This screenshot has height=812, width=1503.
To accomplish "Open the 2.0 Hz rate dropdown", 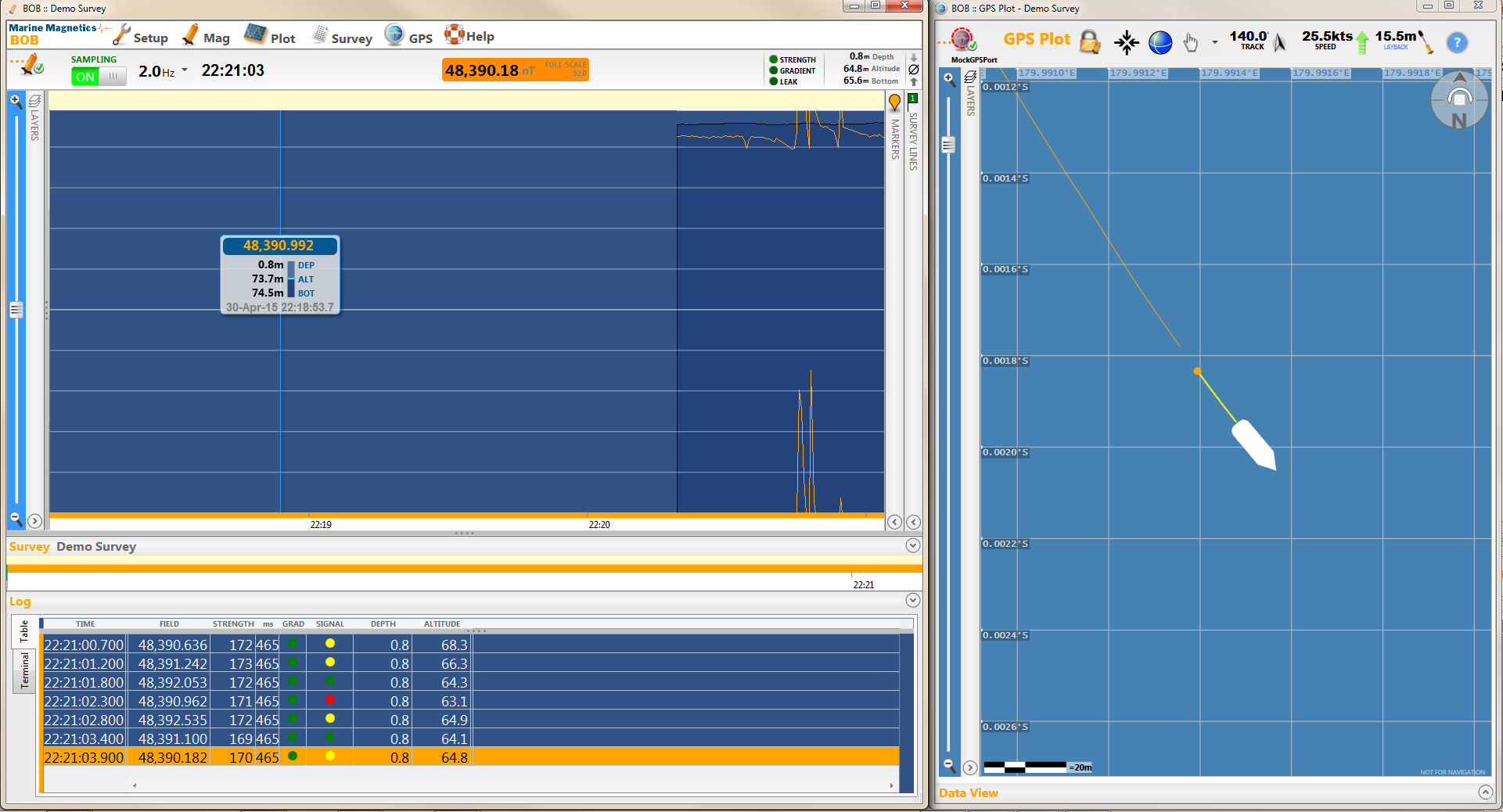I will [x=185, y=70].
